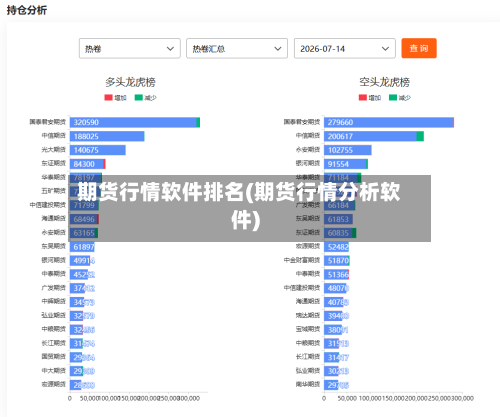
Task: Select the 200617 bar in 空头龙虎榜
Action: coord(374,136)
